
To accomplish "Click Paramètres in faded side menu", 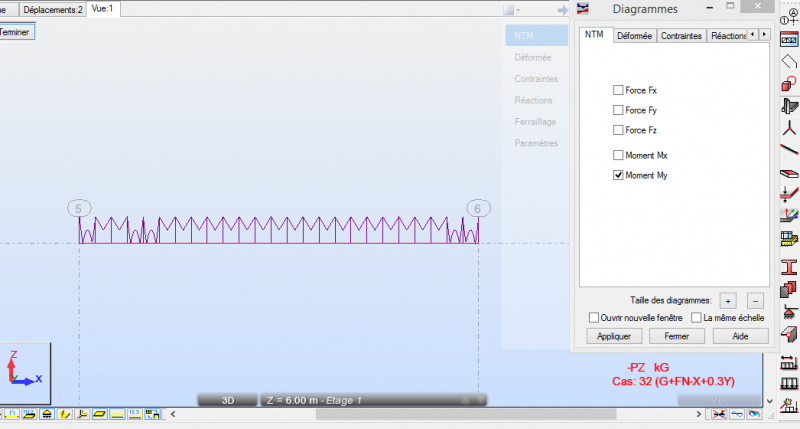I will coord(536,143).
